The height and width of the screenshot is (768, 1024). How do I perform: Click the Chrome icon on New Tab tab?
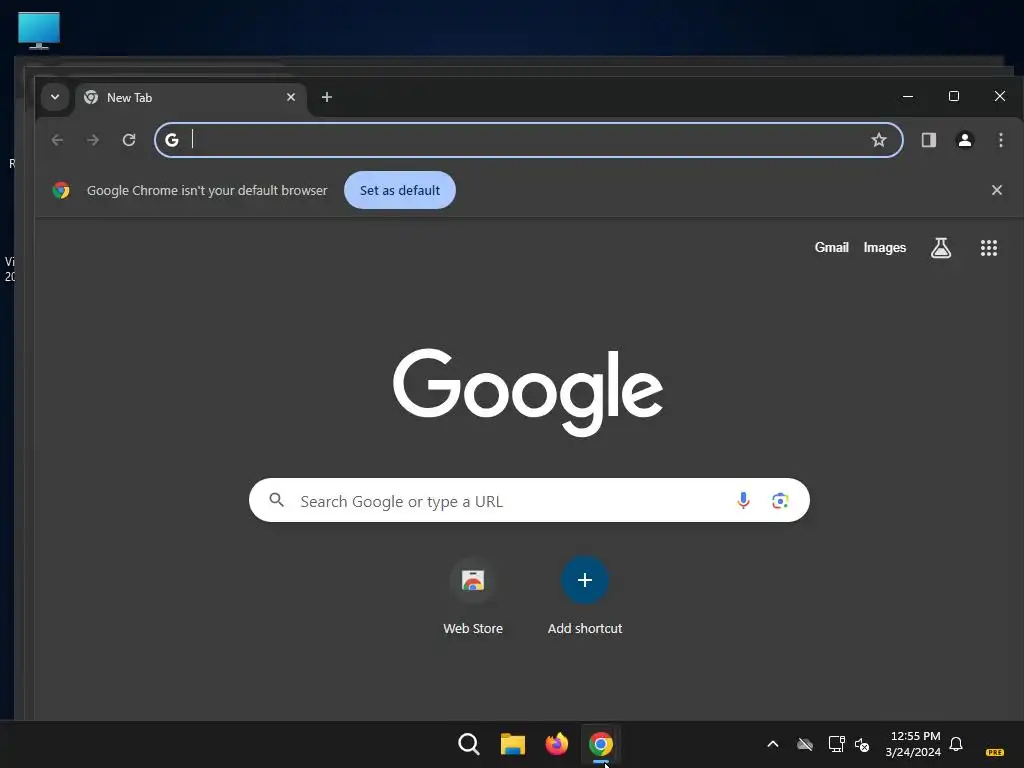pyautogui.click(x=91, y=97)
